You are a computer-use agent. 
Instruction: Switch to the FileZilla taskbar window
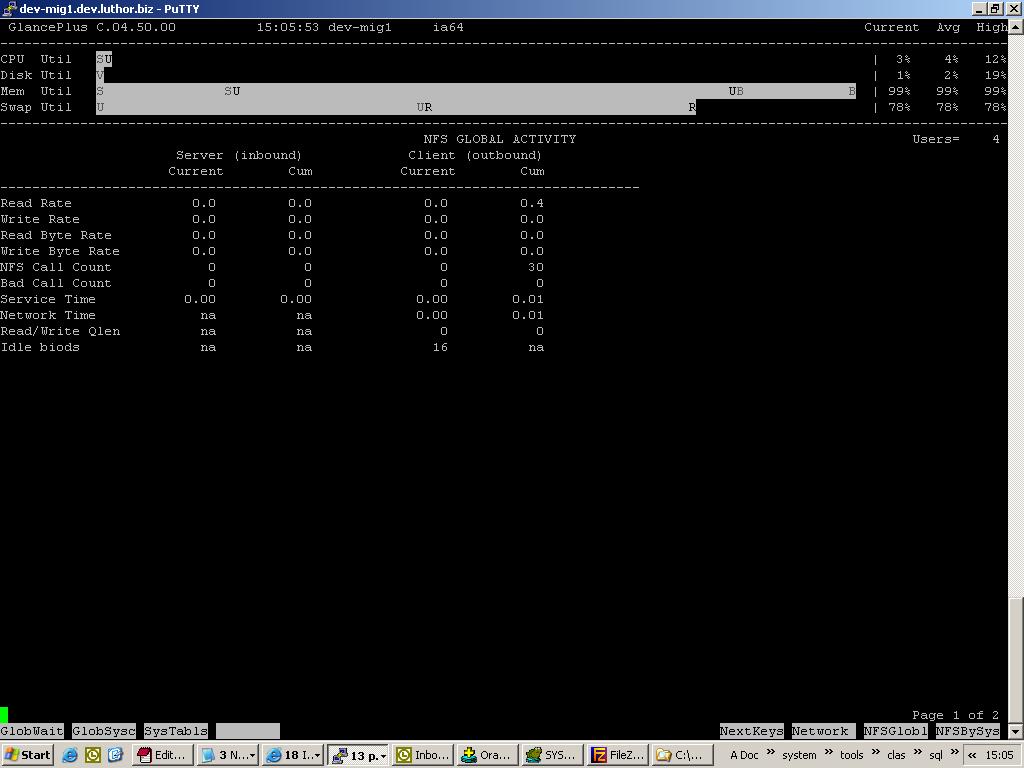617,755
